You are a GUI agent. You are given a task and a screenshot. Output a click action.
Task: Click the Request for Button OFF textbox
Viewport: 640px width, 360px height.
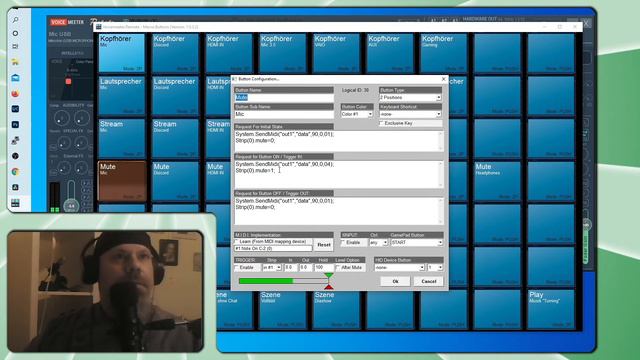click(x=338, y=211)
